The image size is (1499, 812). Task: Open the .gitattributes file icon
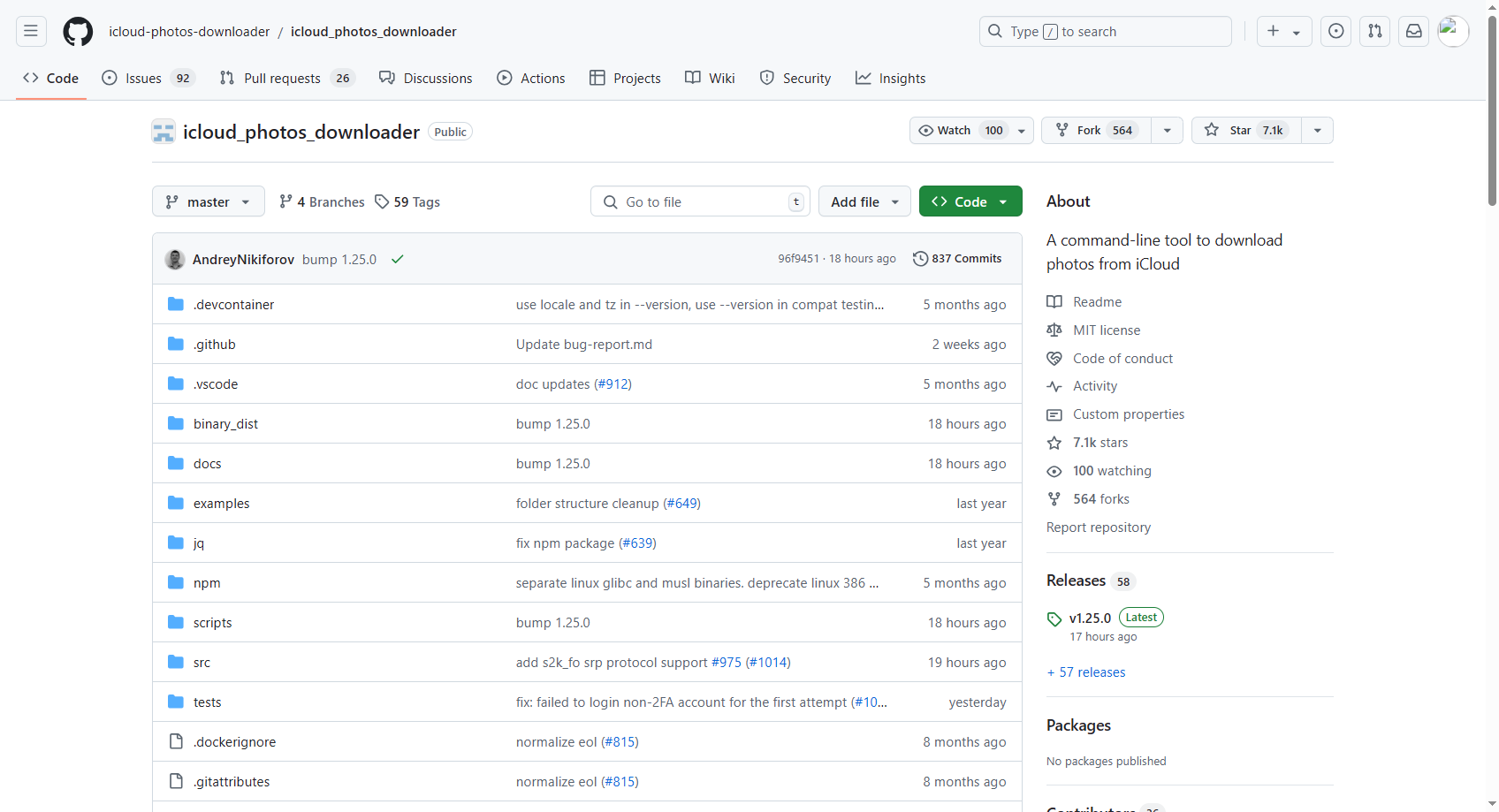coord(176,781)
